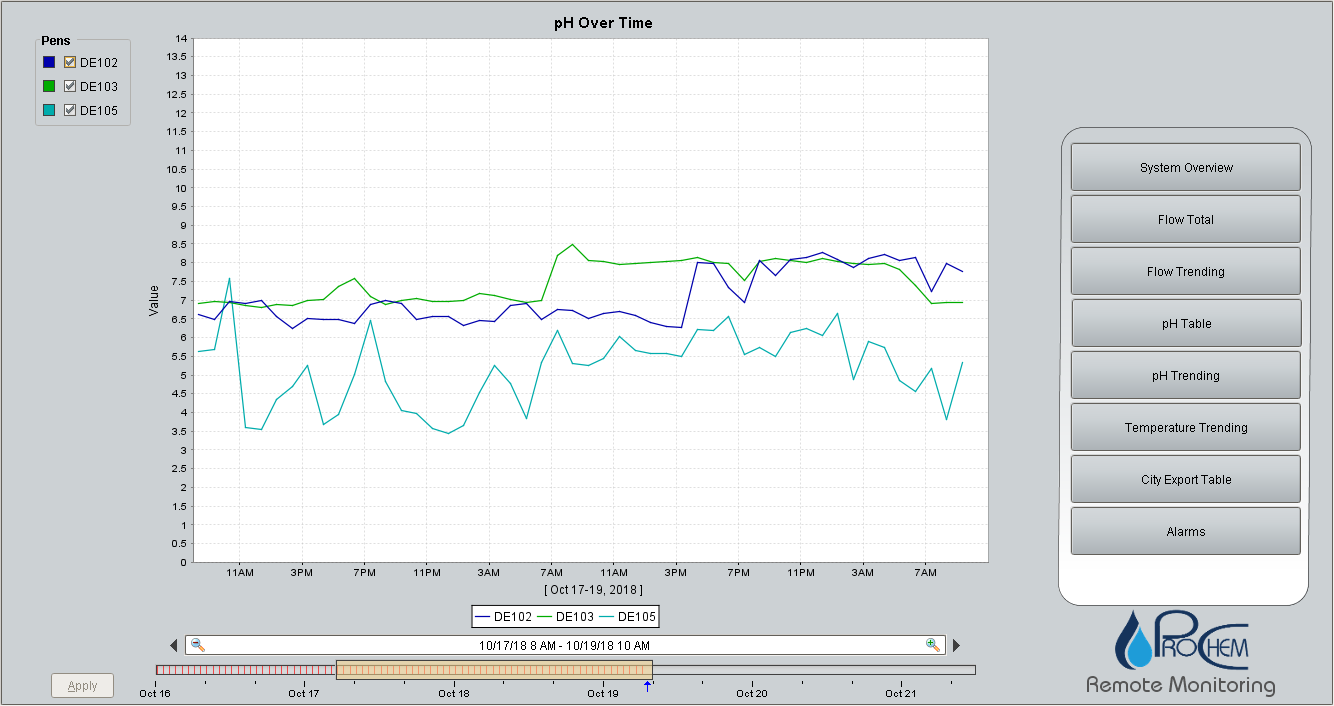
Task: Click the green DE103 color swatch
Action: (x=49, y=86)
